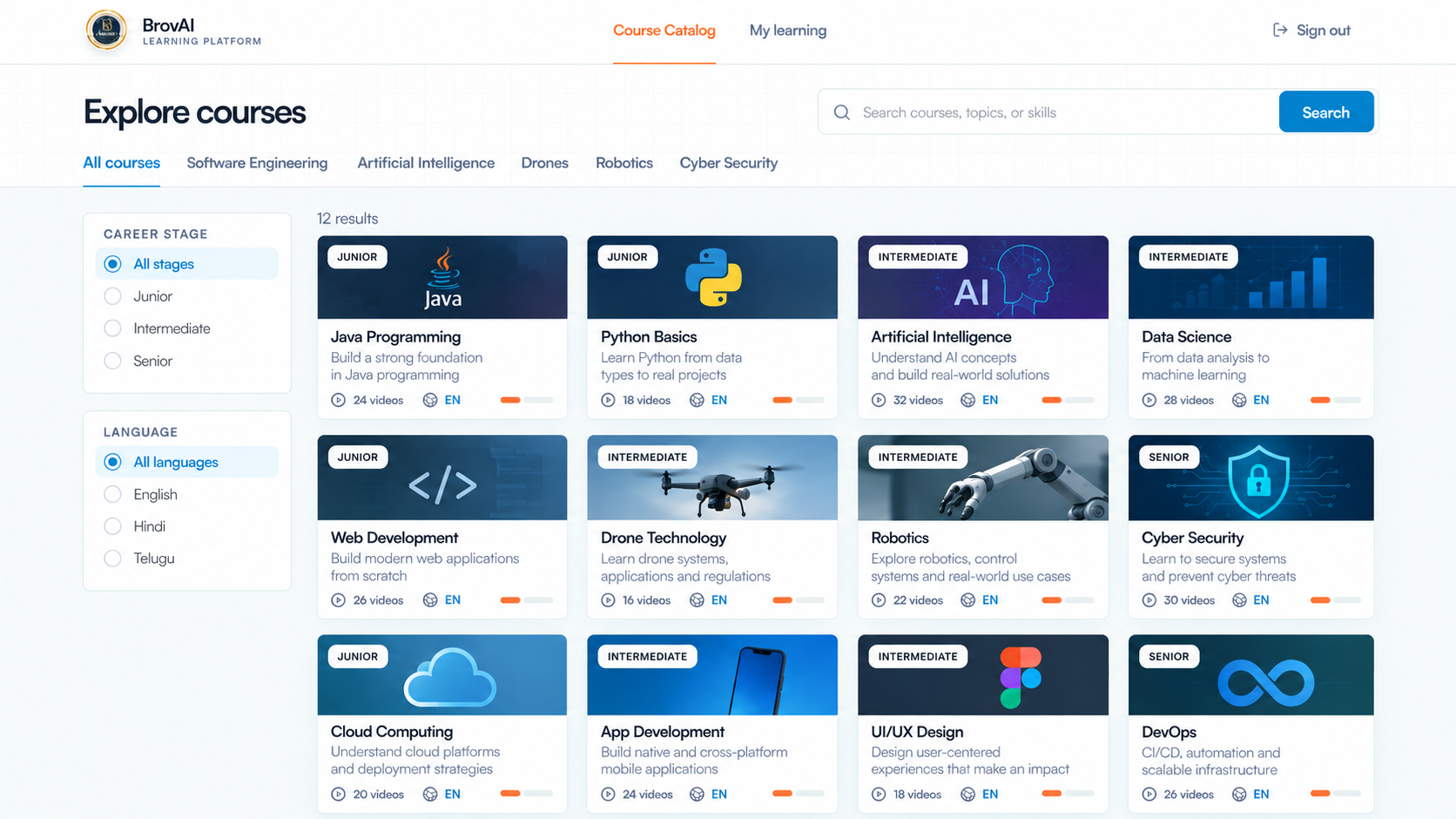Open the Artificial Intelligence category tab
The width and height of the screenshot is (1456, 819).
point(426,163)
